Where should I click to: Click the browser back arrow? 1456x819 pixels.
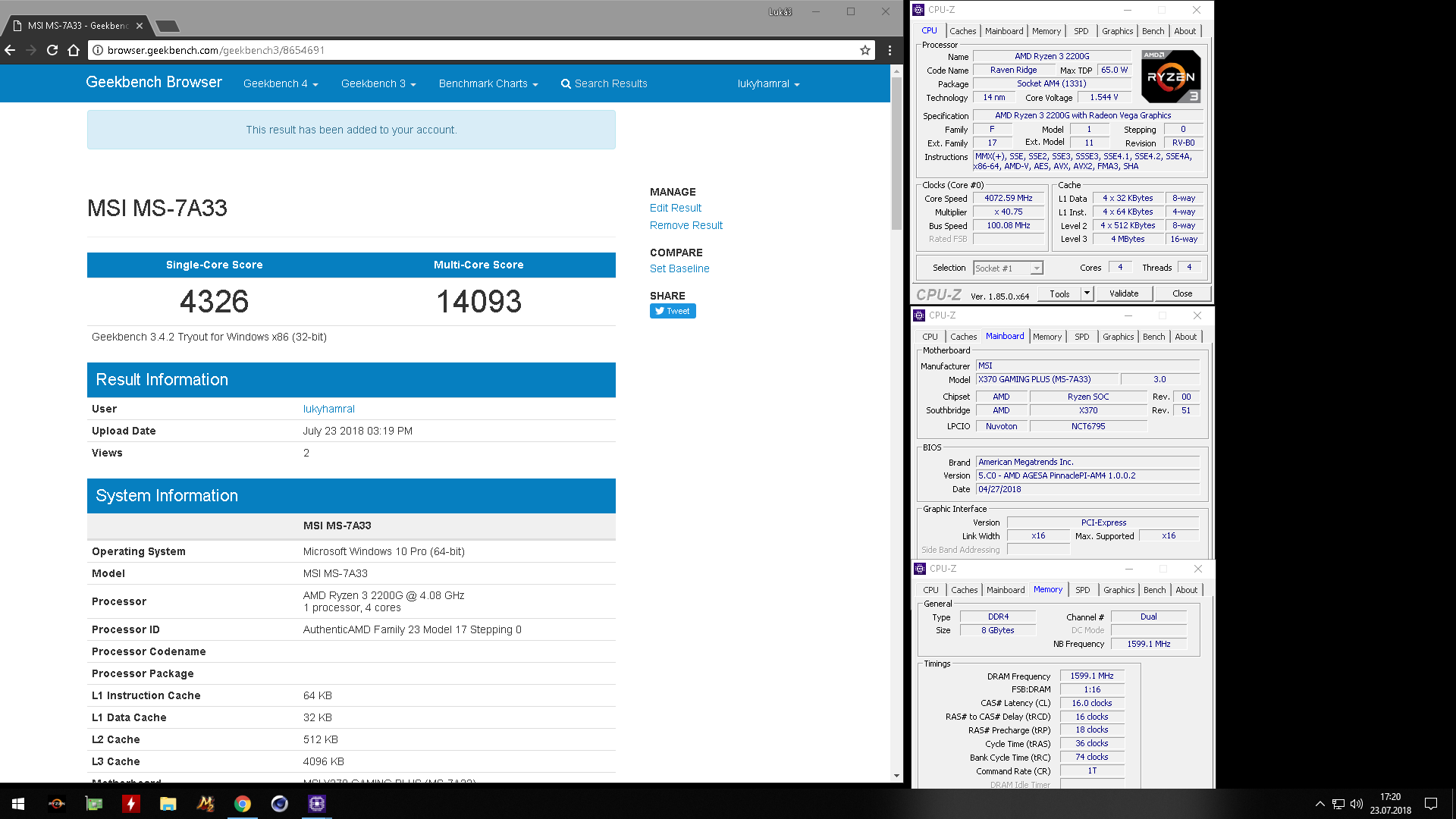pos(10,50)
